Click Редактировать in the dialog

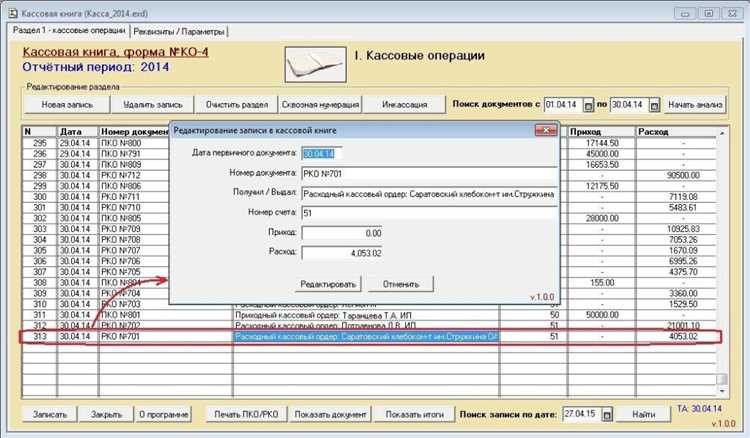tap(328, 284)
